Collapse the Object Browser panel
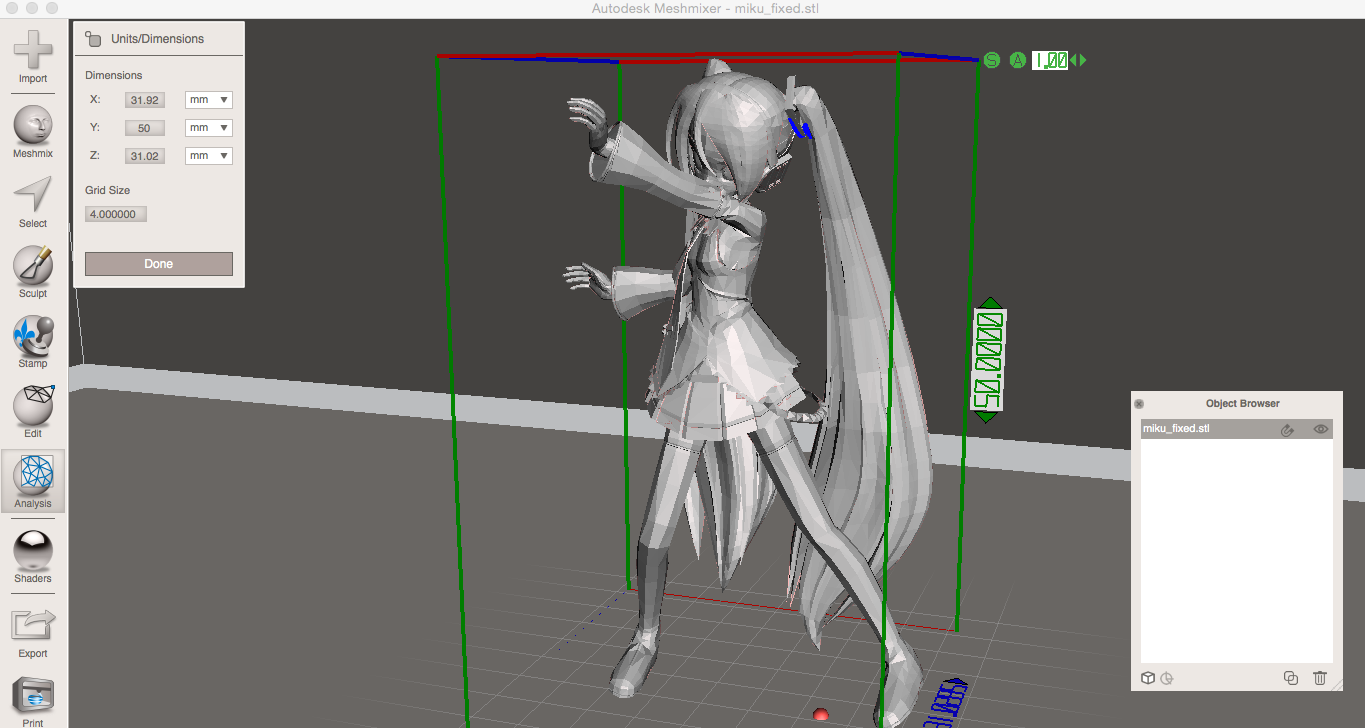Viewport: 1365px width, 728px height. coord(1139,403)
